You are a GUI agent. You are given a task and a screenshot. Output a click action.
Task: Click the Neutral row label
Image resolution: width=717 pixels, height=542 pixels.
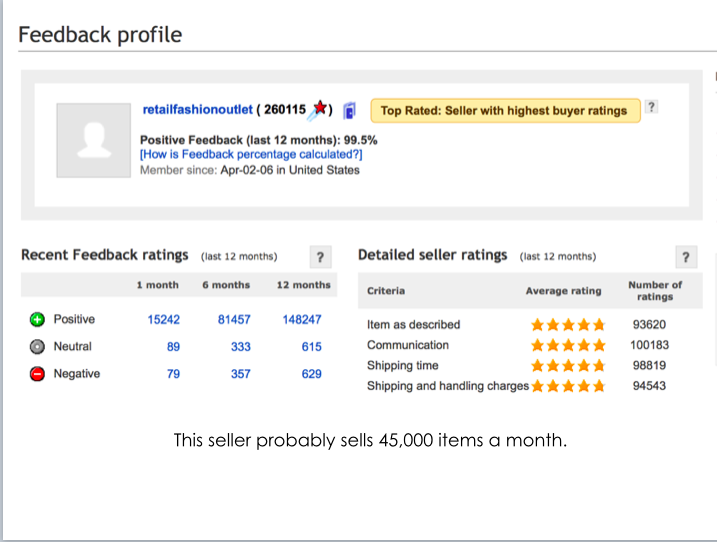[x=73, y=347]
